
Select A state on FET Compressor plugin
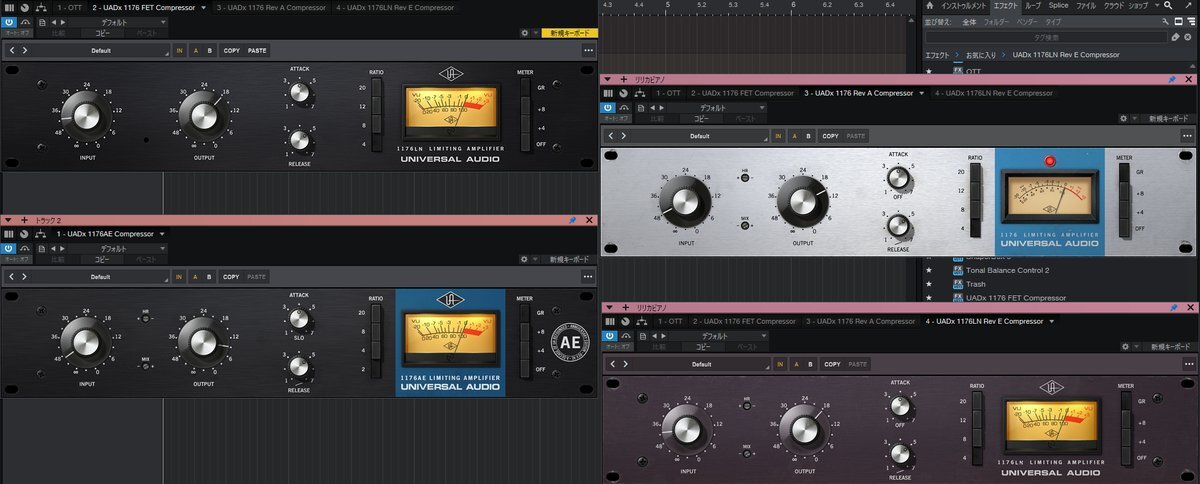coord(195,50)
